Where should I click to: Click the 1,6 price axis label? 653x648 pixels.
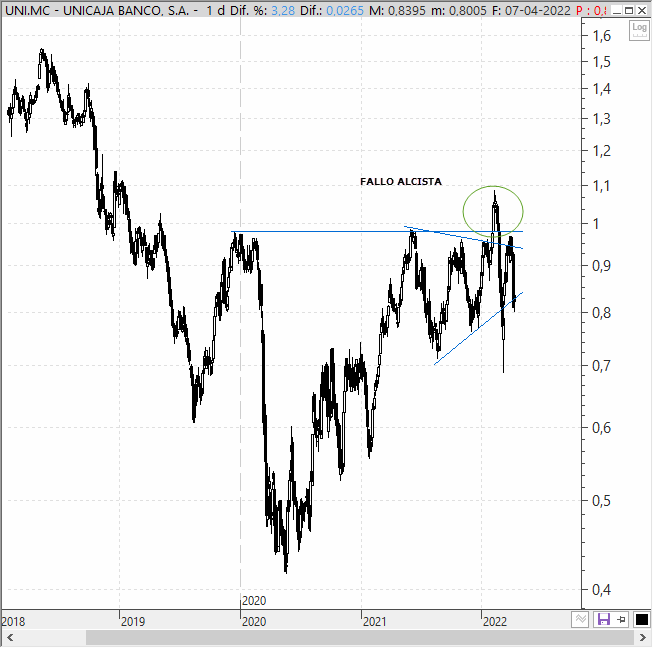point(601,36)
